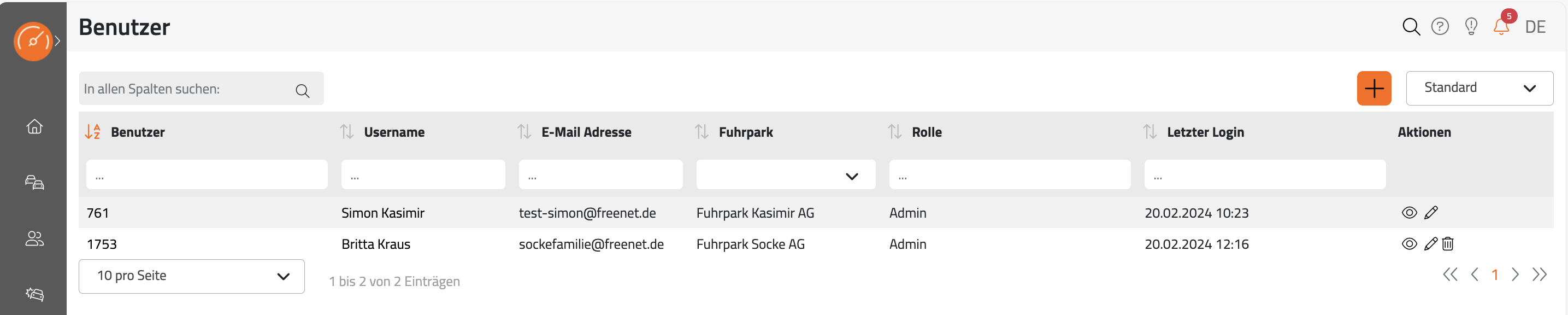Open the home icon in sidebar

click(x=35, y=126)
